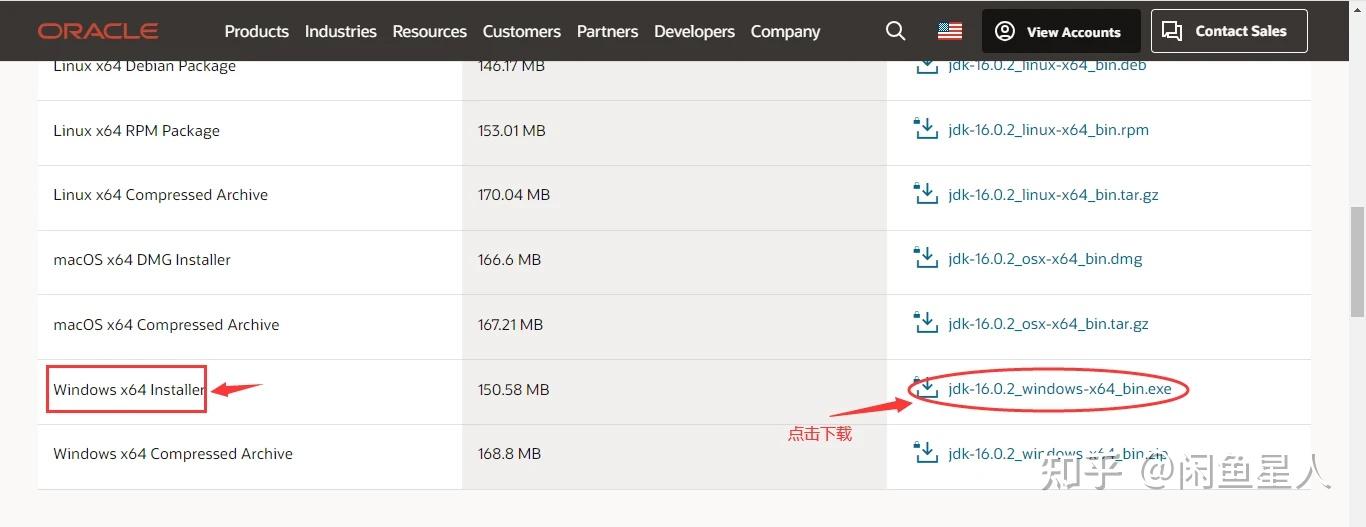Expand the Resources menu

coord(429,31)
